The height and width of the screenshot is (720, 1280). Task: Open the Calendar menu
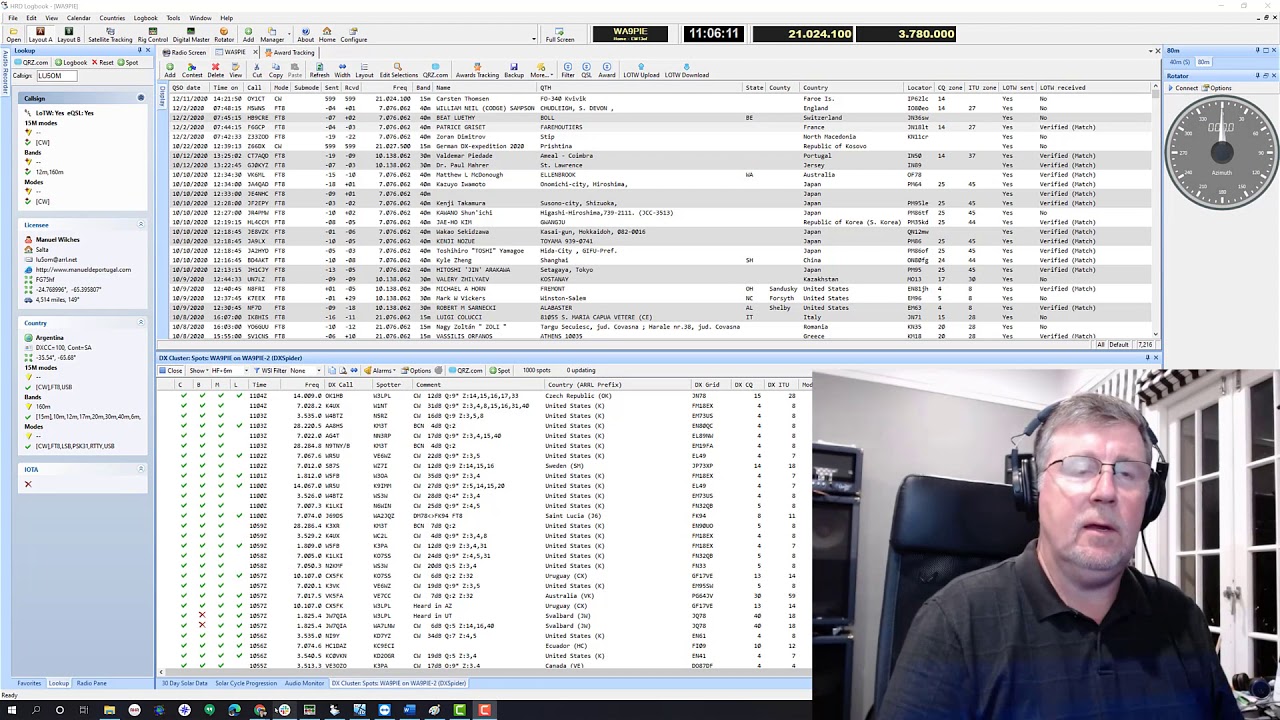click(78, 18)
